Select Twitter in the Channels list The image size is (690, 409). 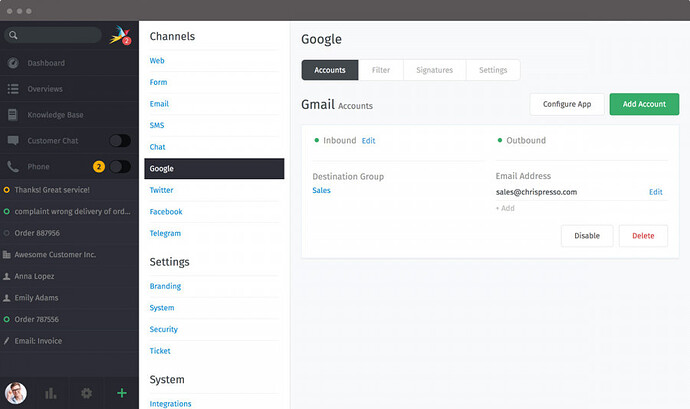(x=161, y=190)
